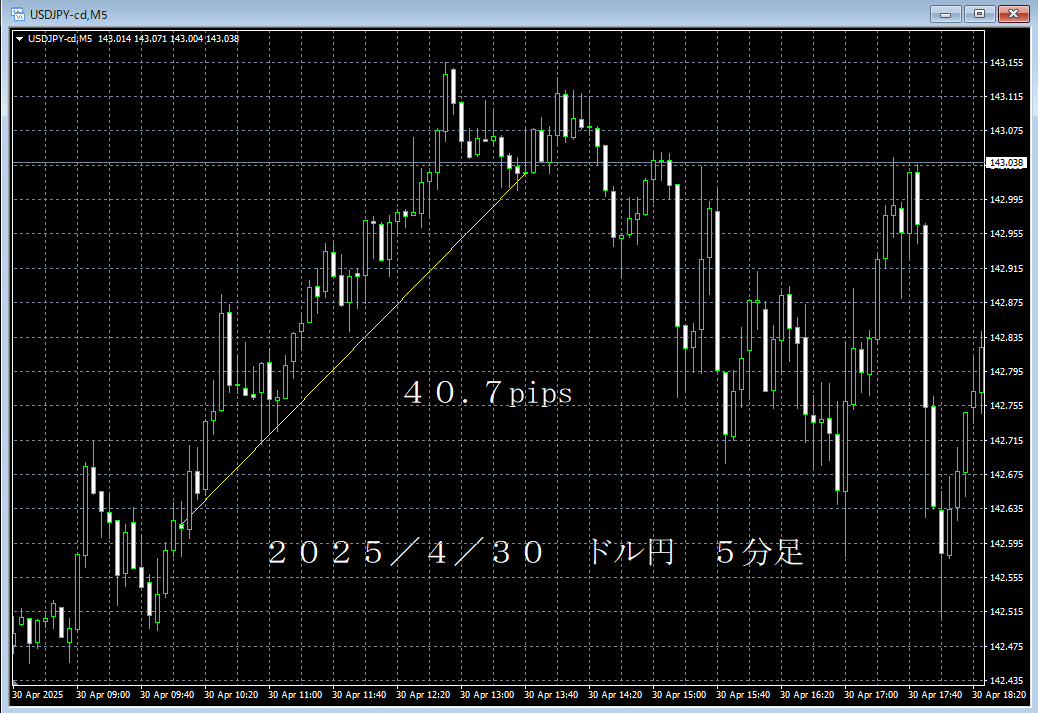
Task: Click the 30 Apr 13:00 time axis label
Action: coord(487,694)
